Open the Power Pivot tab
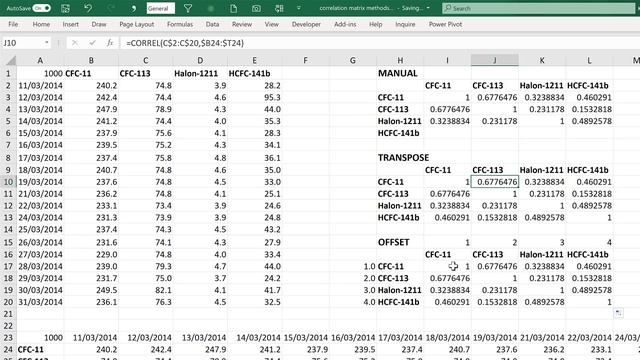The width and height of the screenshot is (640, 360). coord(445,24)
